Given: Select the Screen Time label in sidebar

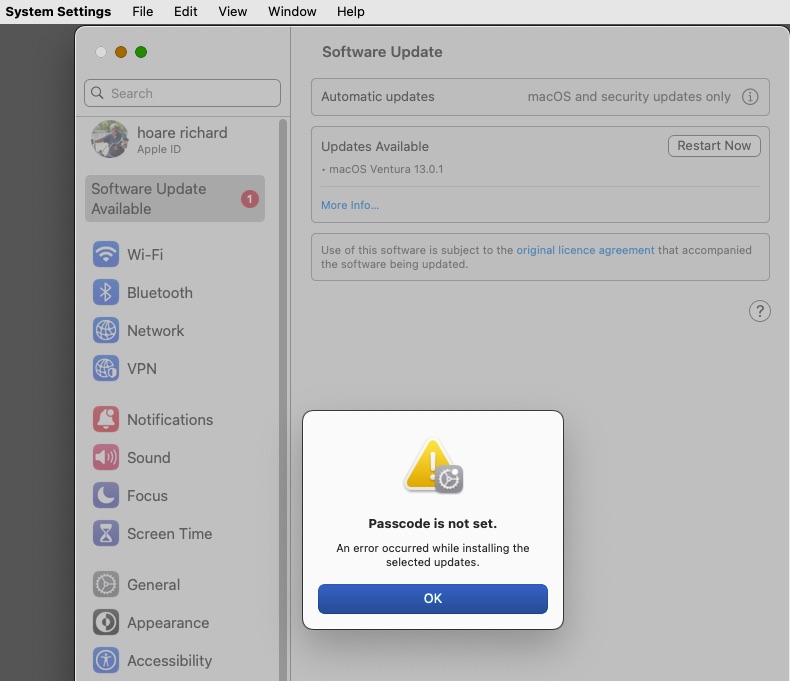Looking at the screenshot, I should 169,533.
